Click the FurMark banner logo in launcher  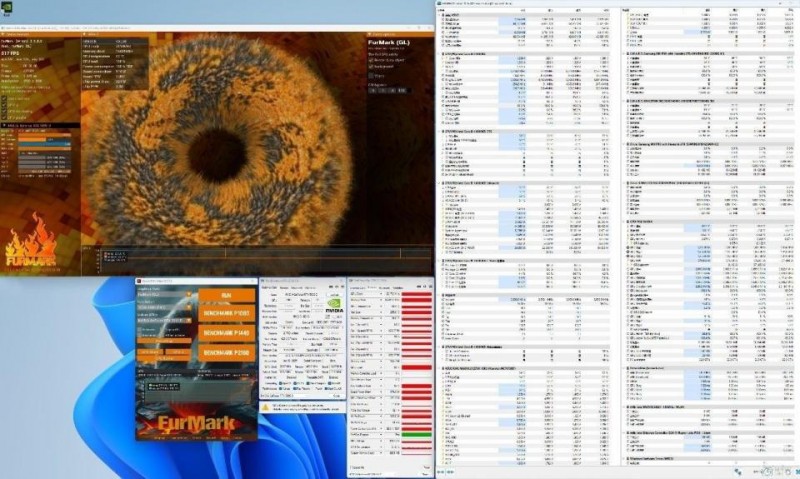click(x=195, y=423)
